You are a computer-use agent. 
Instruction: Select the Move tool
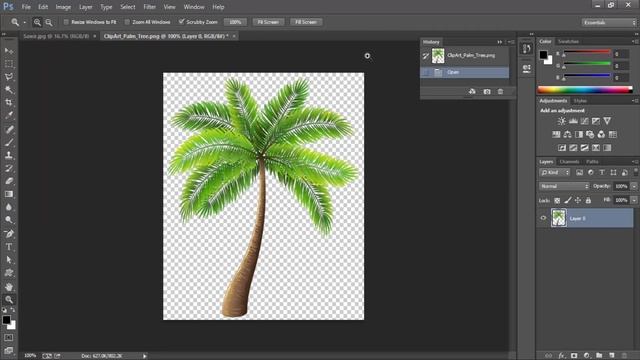tap(9, 51)
